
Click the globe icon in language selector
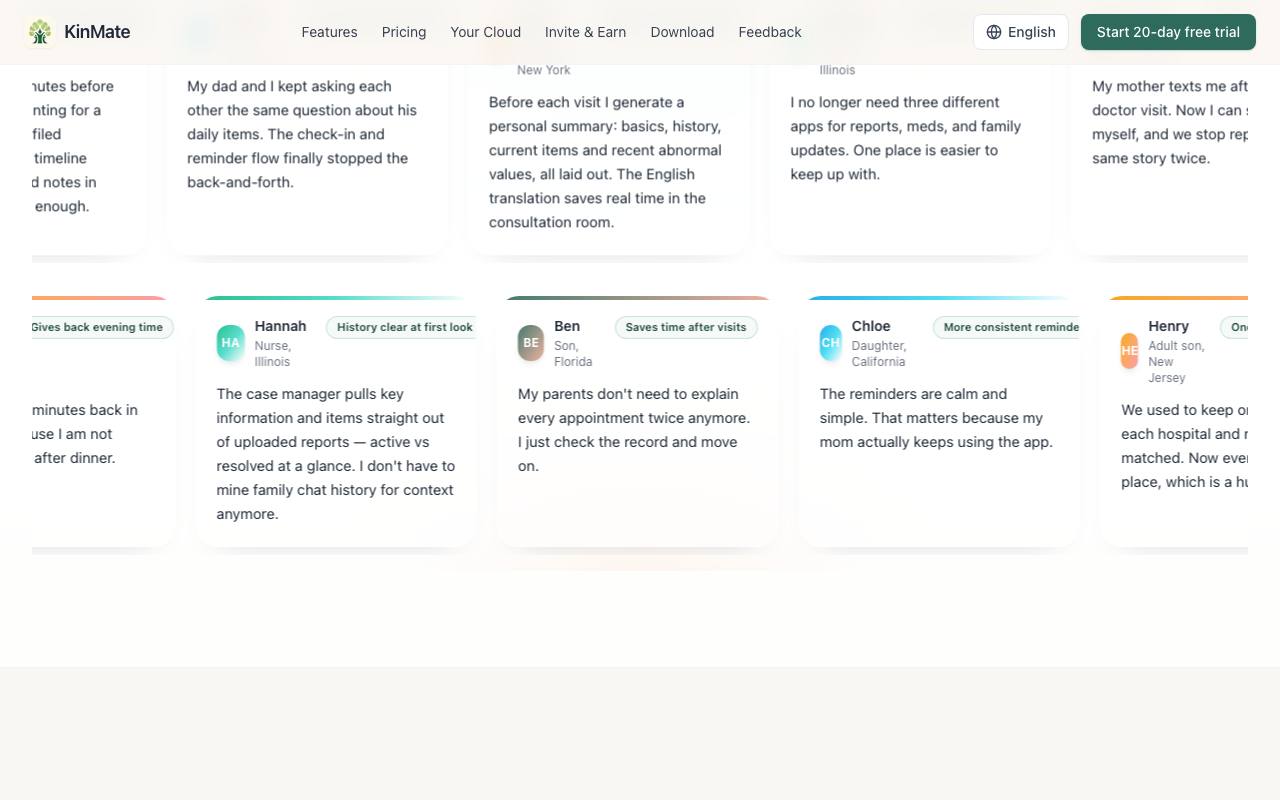[x=994, y=32]
